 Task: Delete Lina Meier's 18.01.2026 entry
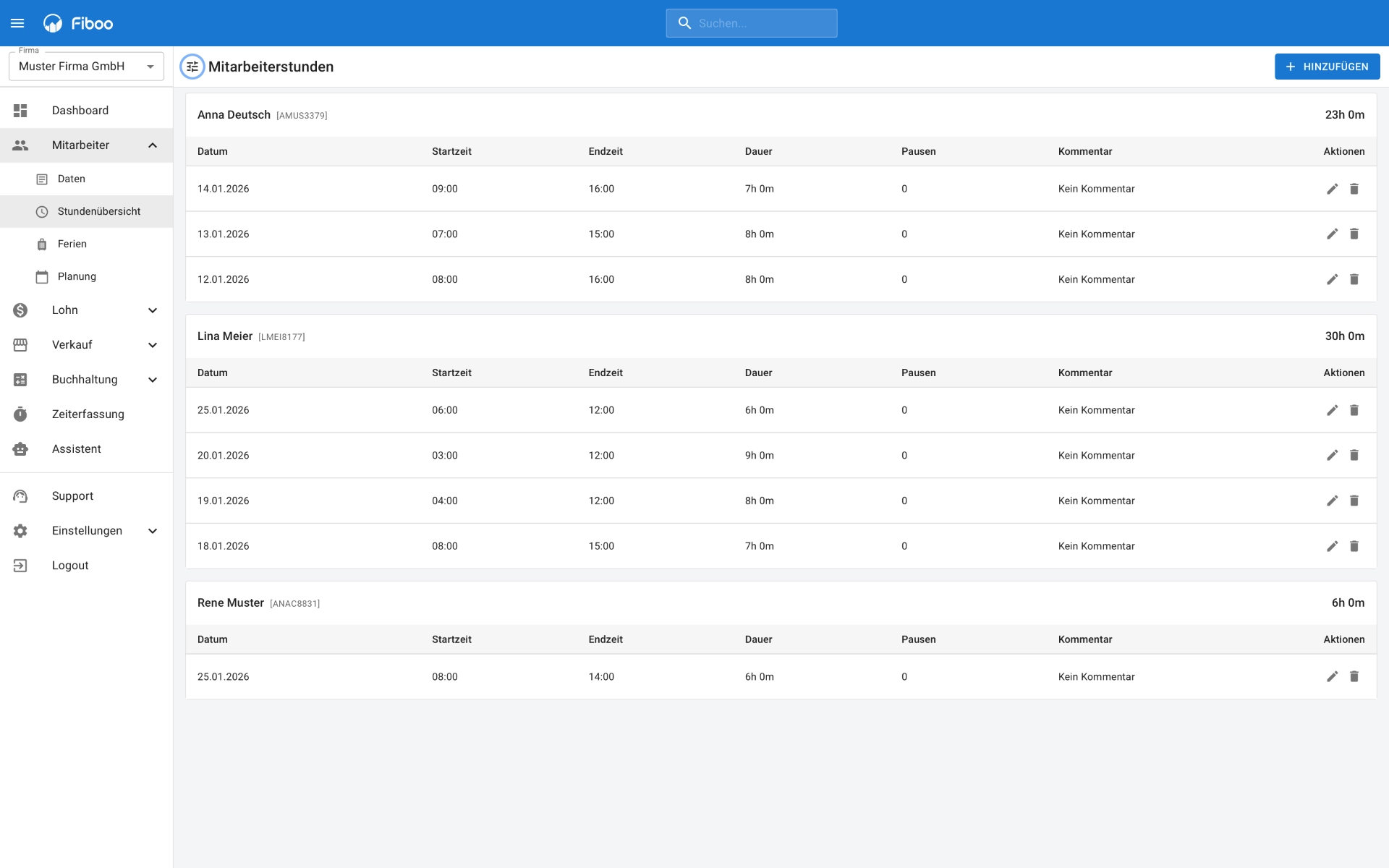(x=1354, y=546)
